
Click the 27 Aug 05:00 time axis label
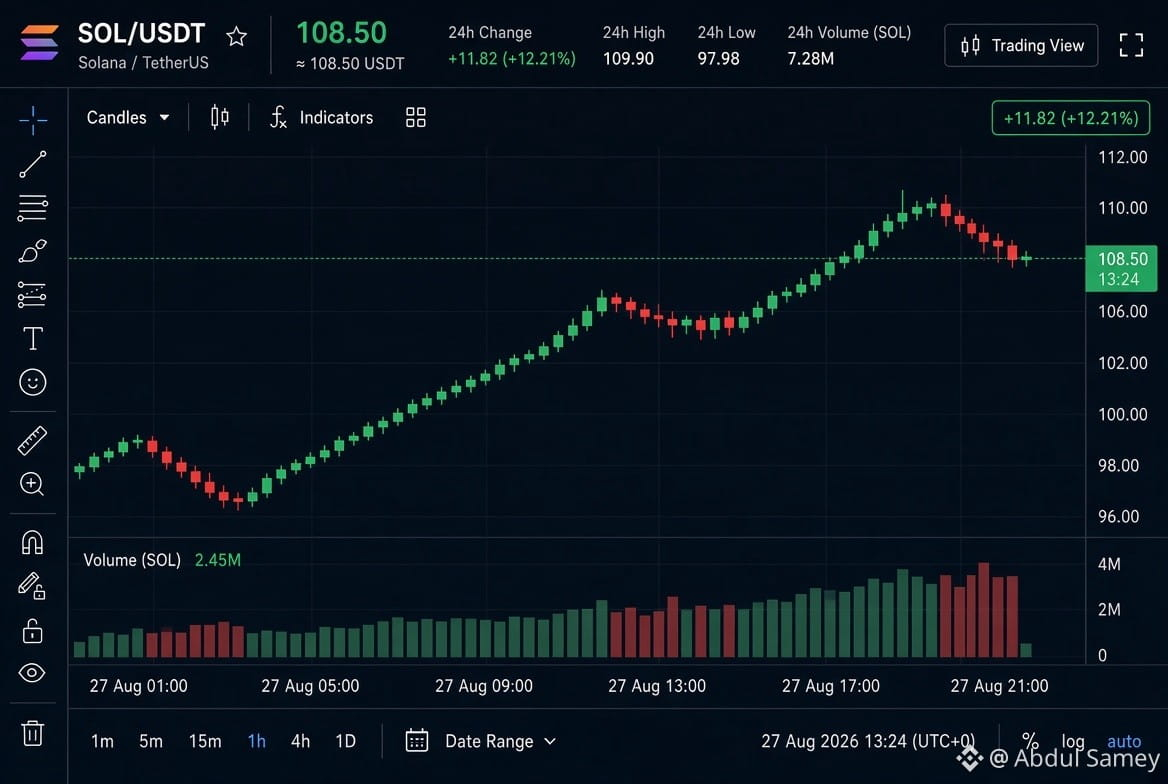[310, 686]
